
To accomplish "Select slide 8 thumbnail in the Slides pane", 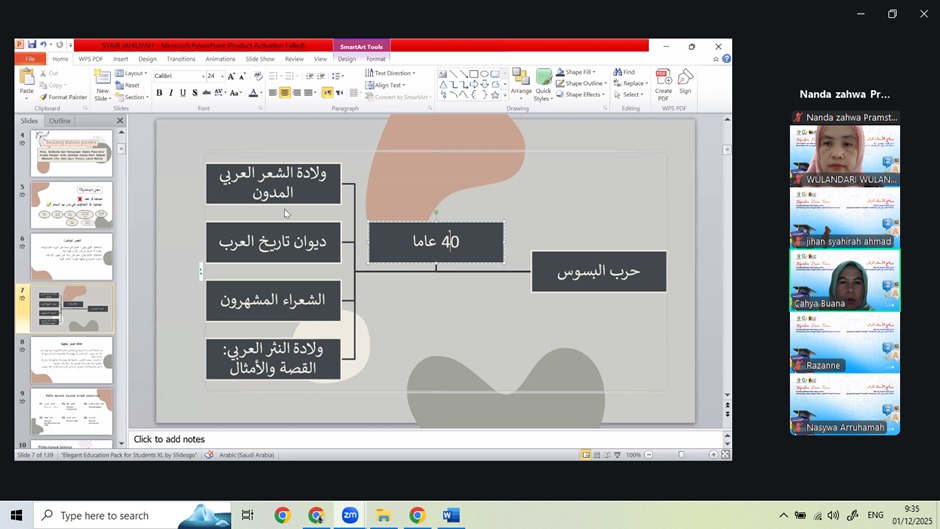I will click(x=72, y=359).
